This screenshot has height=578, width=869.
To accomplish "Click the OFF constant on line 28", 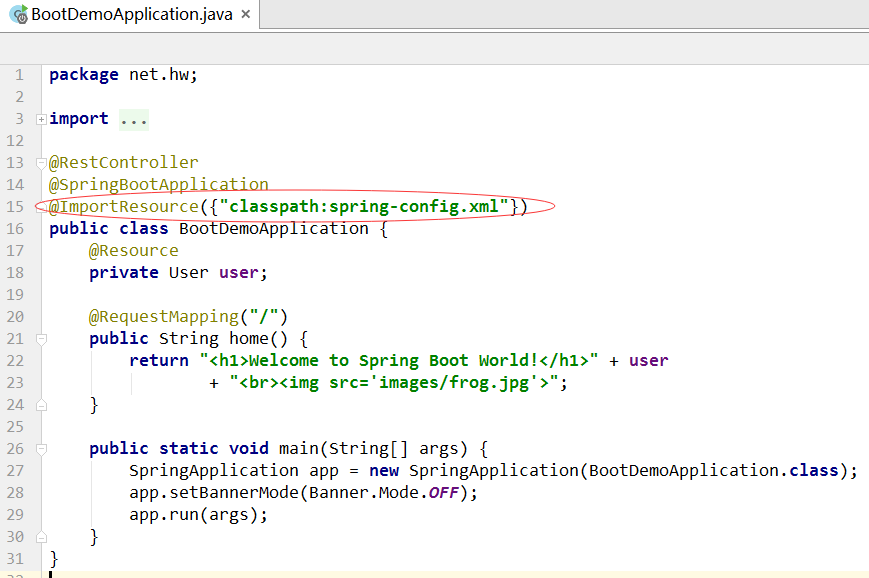I will point(444,493).
